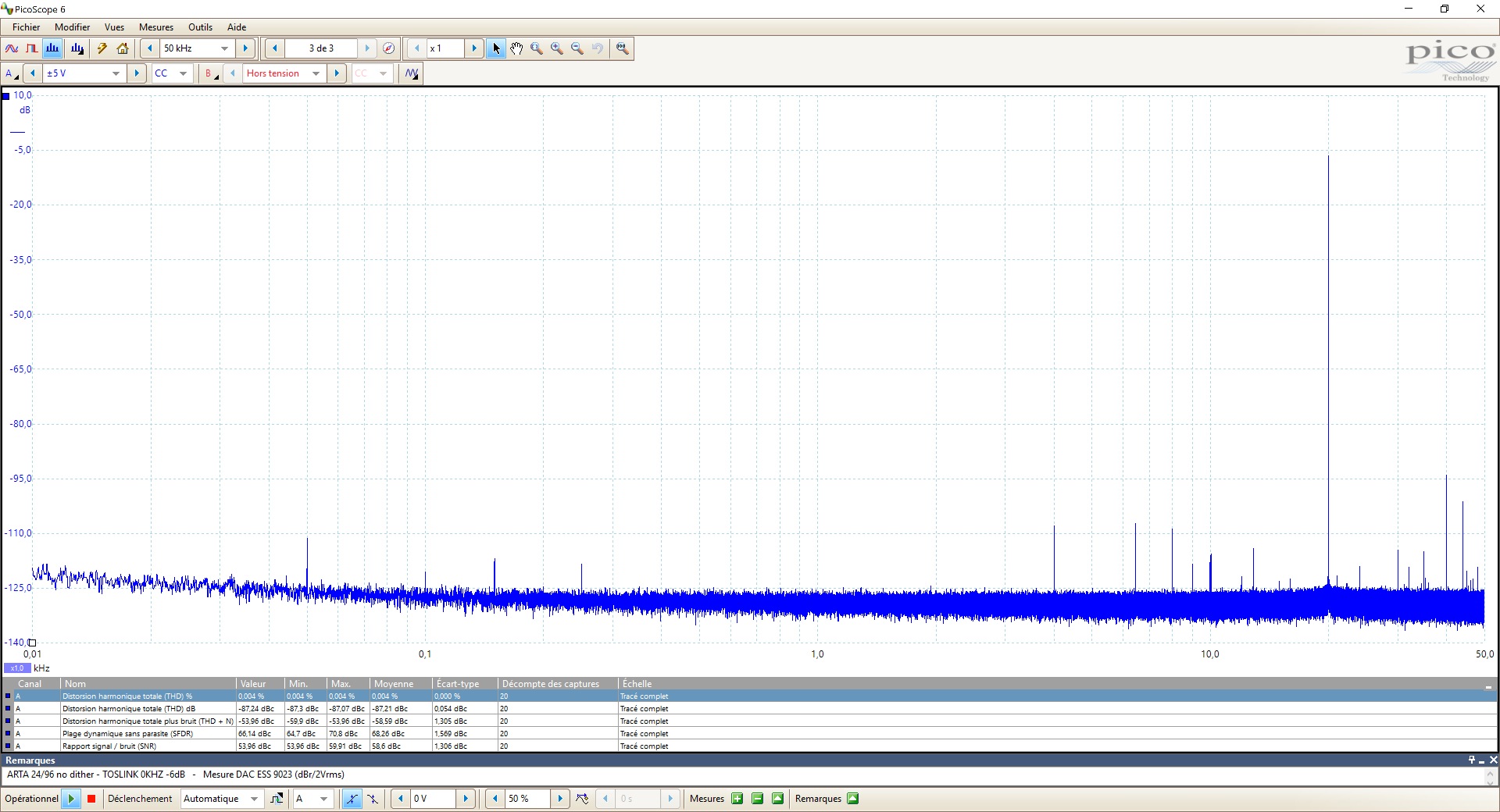This screenshot has width=1500, height=812.
Task: Increase the 0 V trigger threshold
Action: (466, 799)
